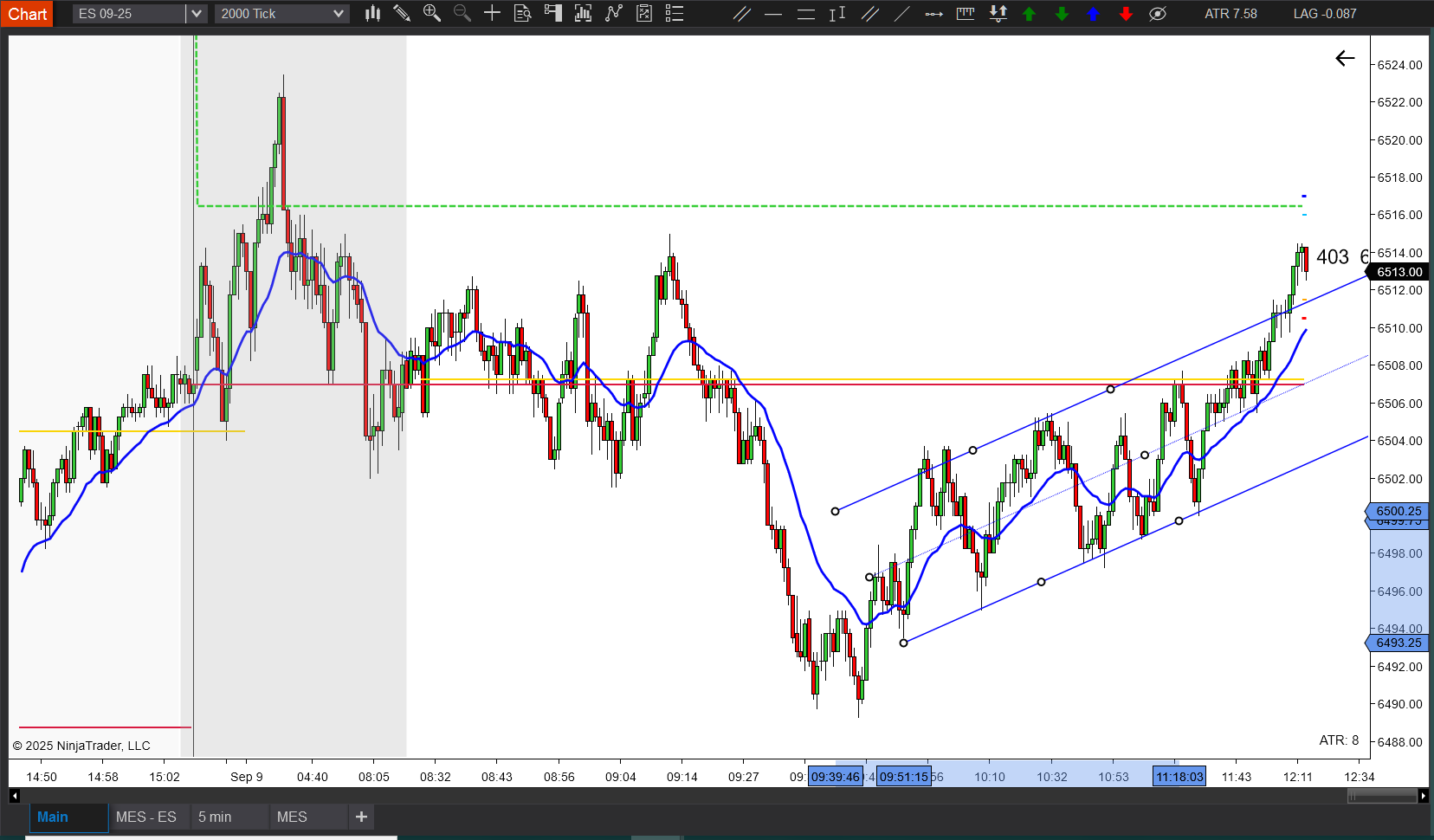
Task: Add a new chart tab
Action: 361,817
